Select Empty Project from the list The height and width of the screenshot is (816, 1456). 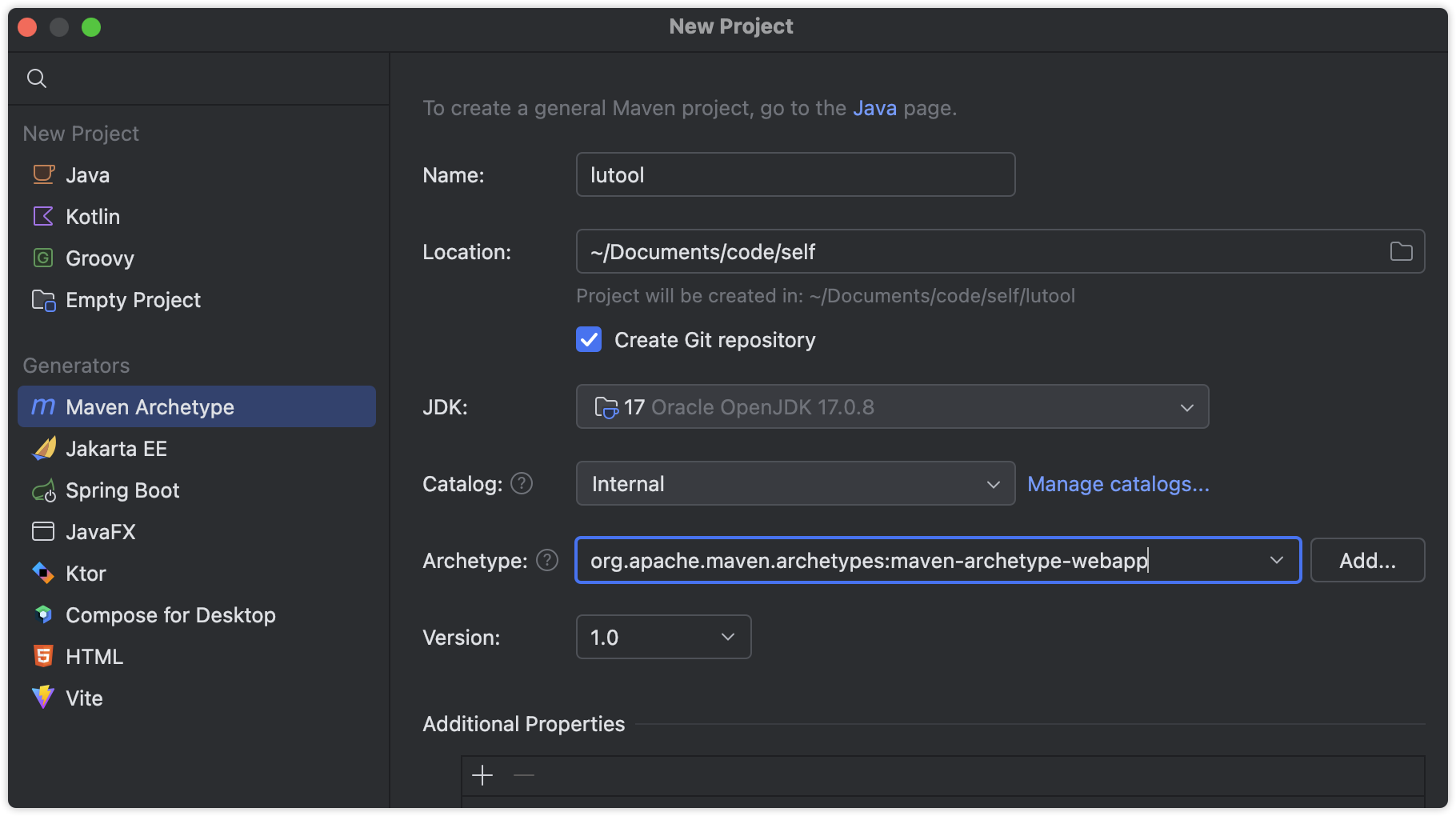tap(133, 300)
